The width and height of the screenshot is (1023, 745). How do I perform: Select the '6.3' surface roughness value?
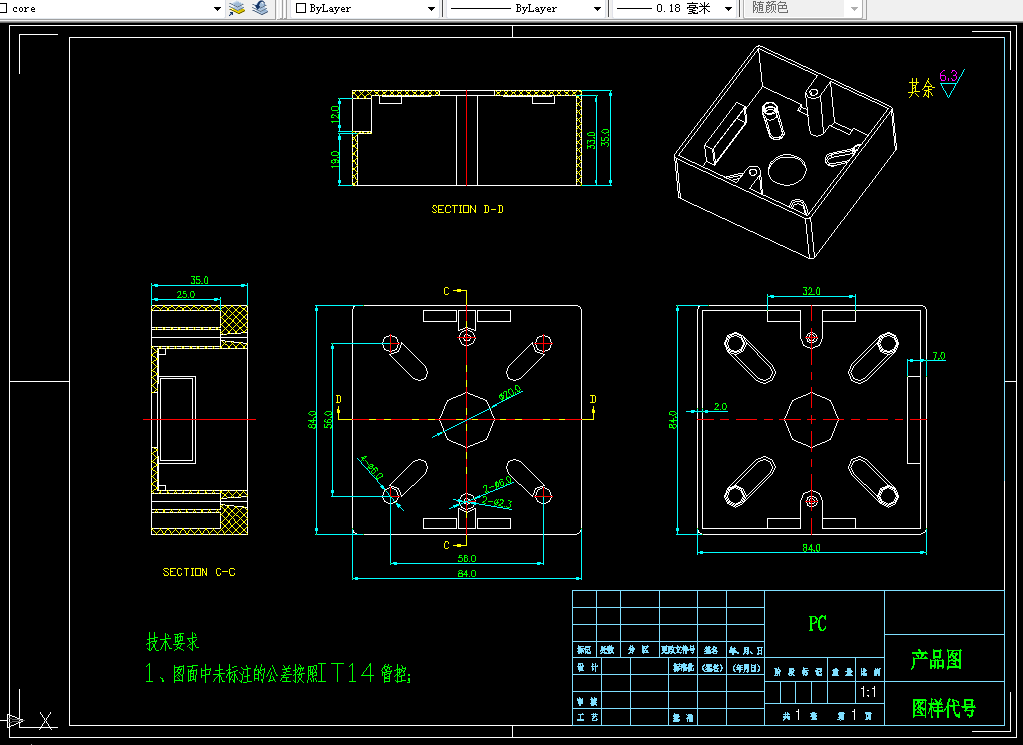tap(948, 76)
